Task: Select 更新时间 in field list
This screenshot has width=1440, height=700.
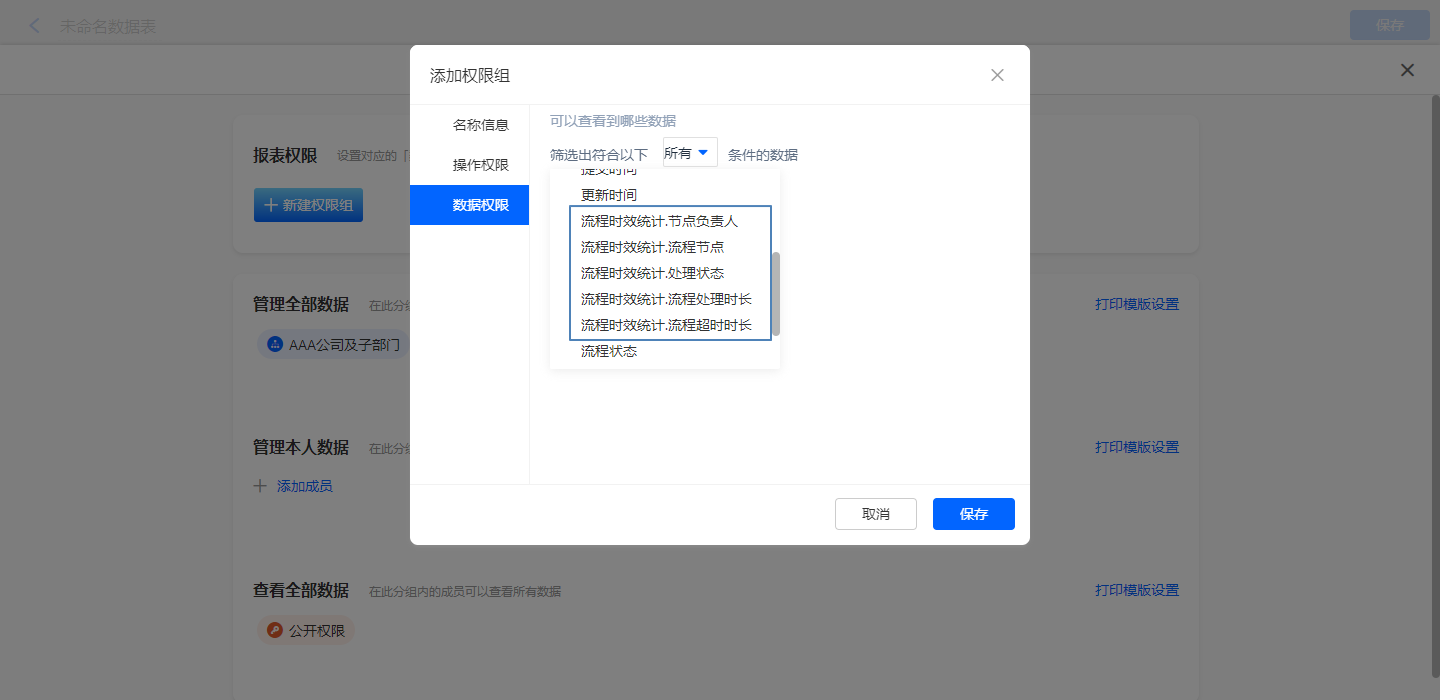Action: (x=609, y=195)
